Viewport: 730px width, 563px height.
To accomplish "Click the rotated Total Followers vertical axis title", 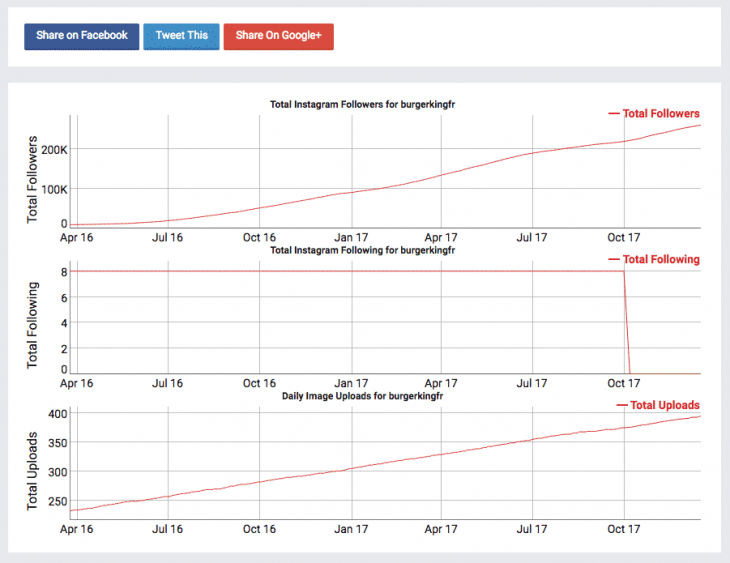I will pyautogui.click(x=32, y=179).
